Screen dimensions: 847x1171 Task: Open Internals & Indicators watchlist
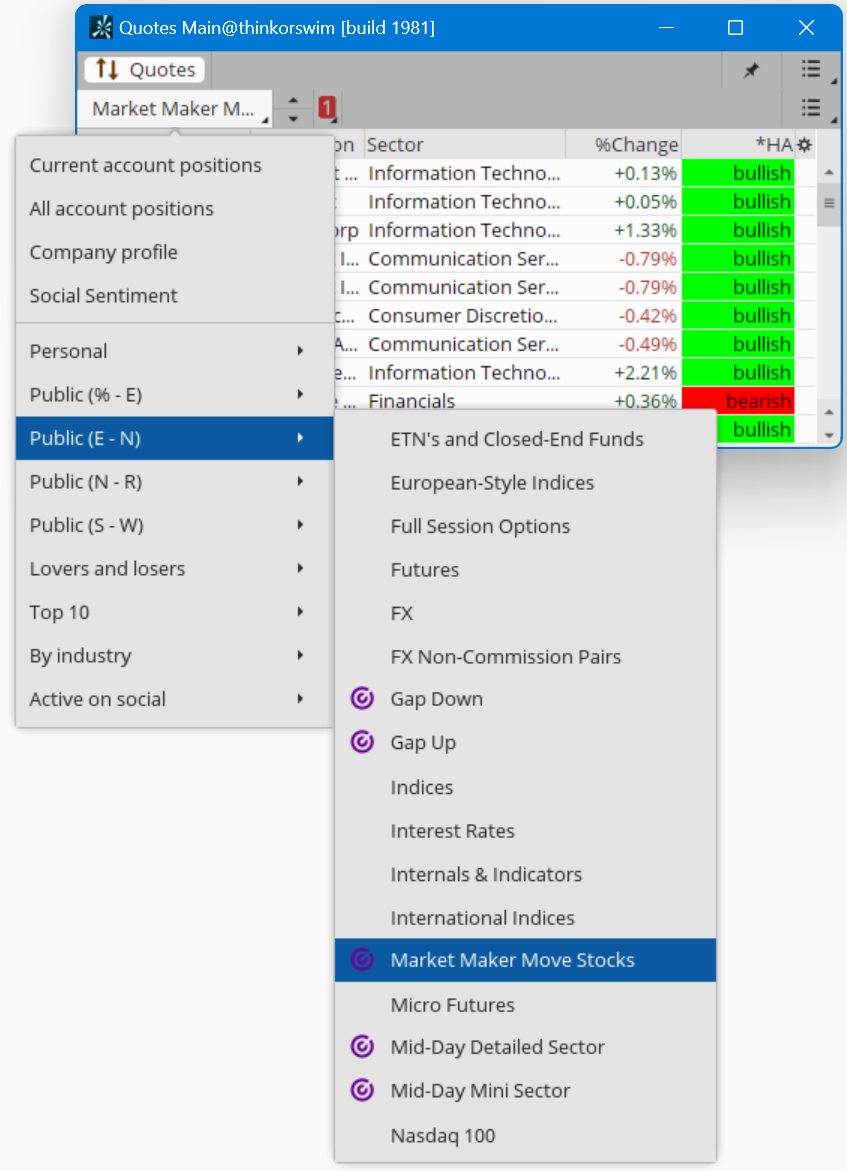pos(525,874)
